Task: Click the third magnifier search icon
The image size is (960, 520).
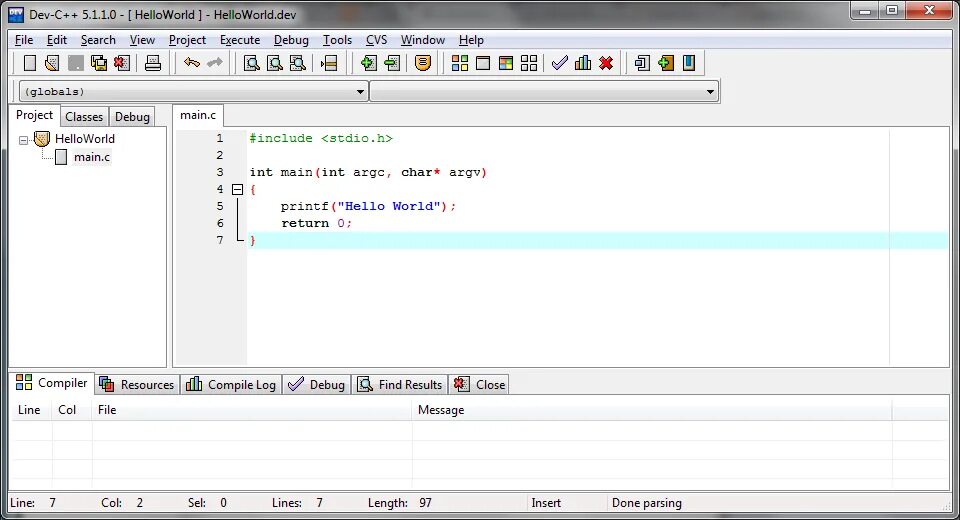Action: [298, 63]
